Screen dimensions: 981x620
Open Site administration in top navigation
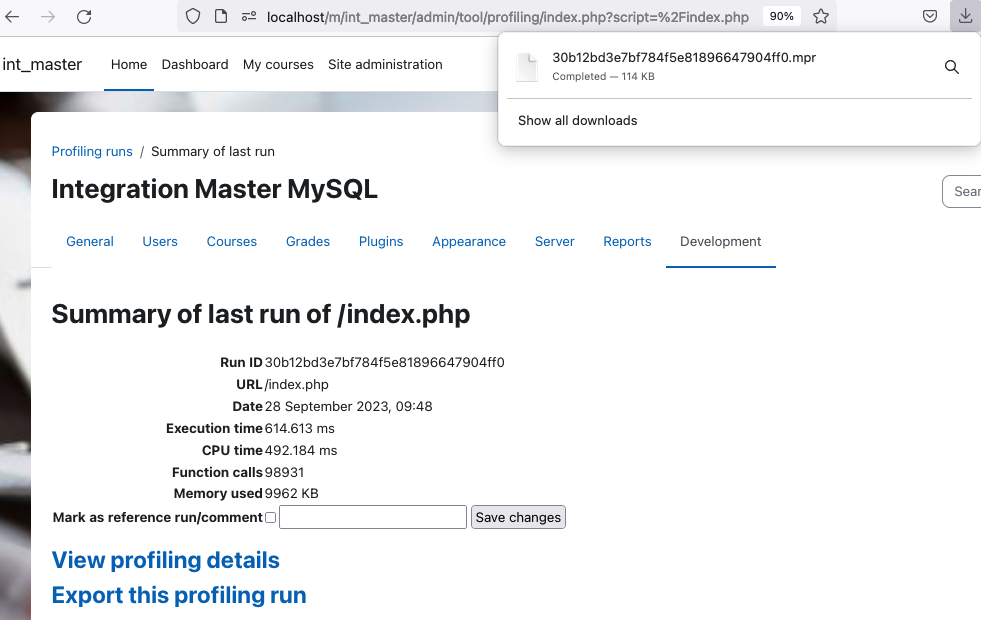tap(385, 64)
